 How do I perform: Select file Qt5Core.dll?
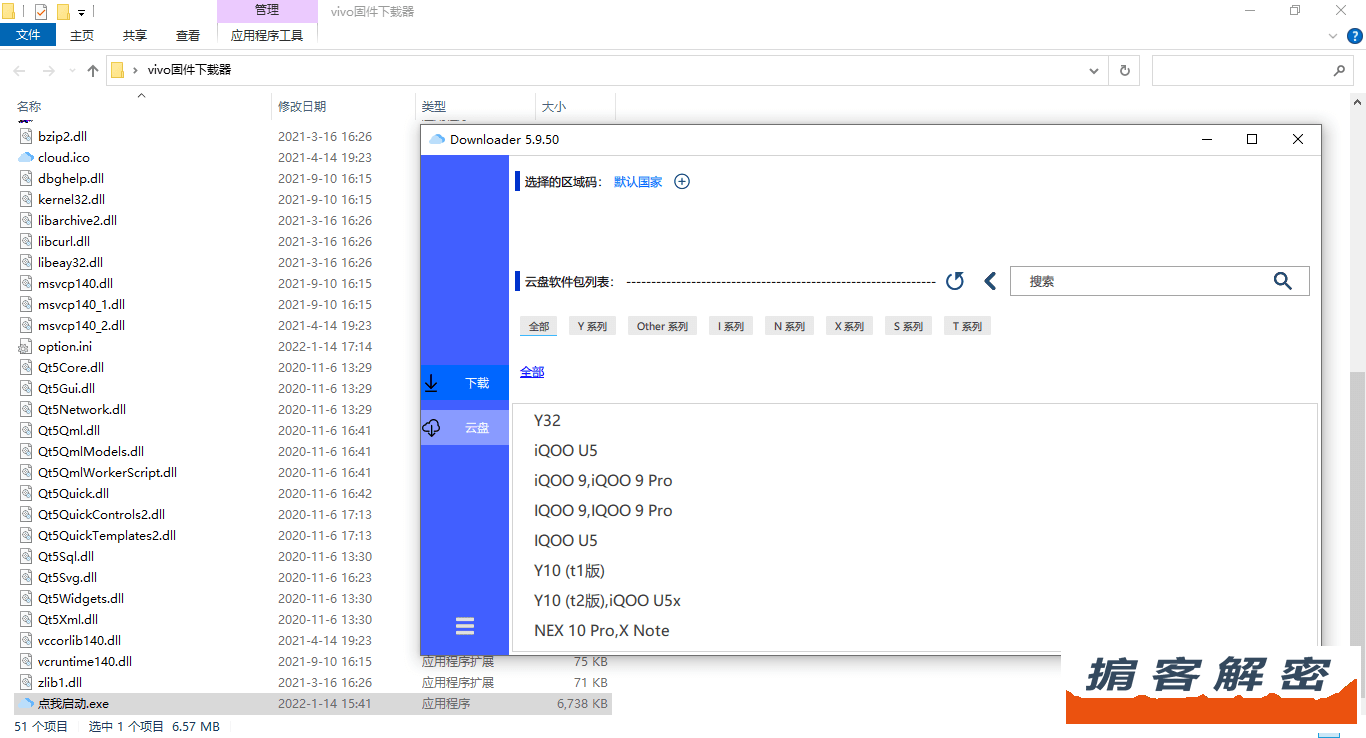coord(71,367)
